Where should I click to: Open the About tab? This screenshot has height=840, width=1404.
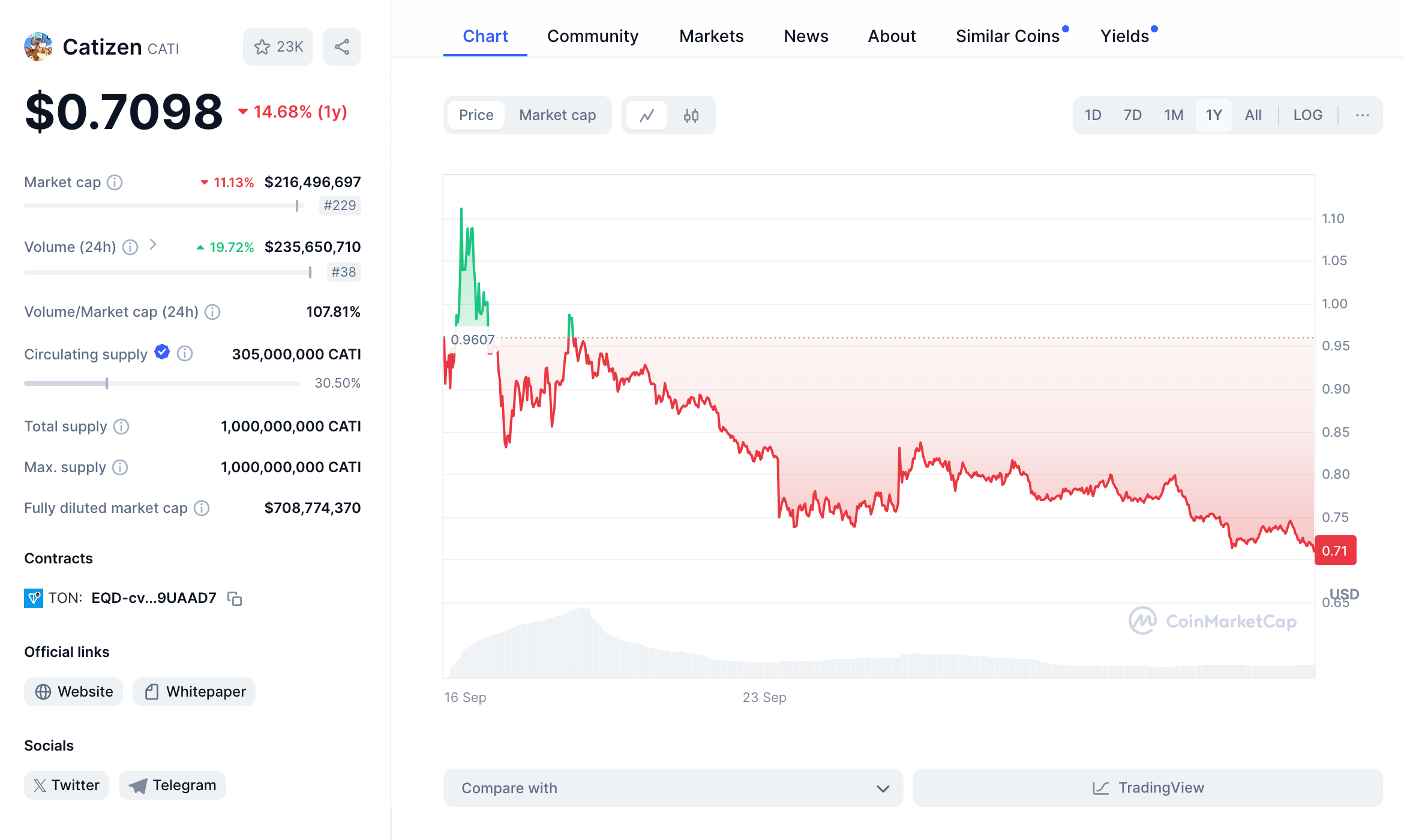pyautogui.click(x=892, y=37)
